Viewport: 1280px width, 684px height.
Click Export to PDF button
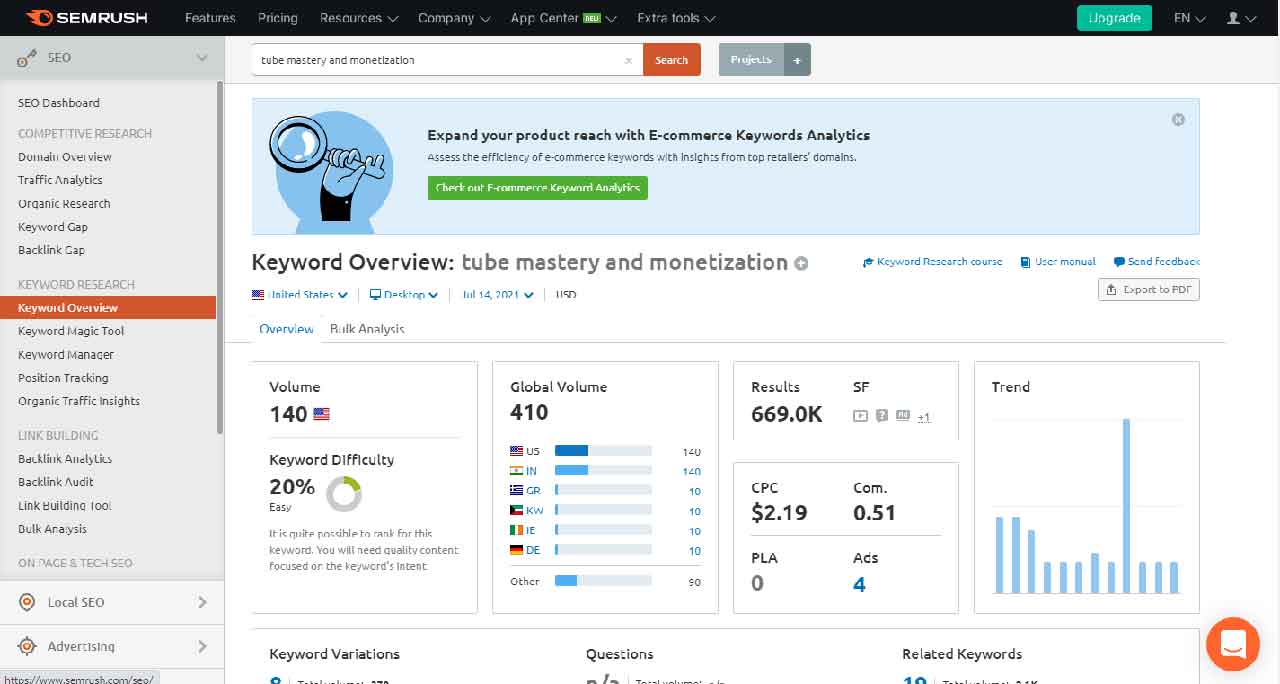(1148, 290)
